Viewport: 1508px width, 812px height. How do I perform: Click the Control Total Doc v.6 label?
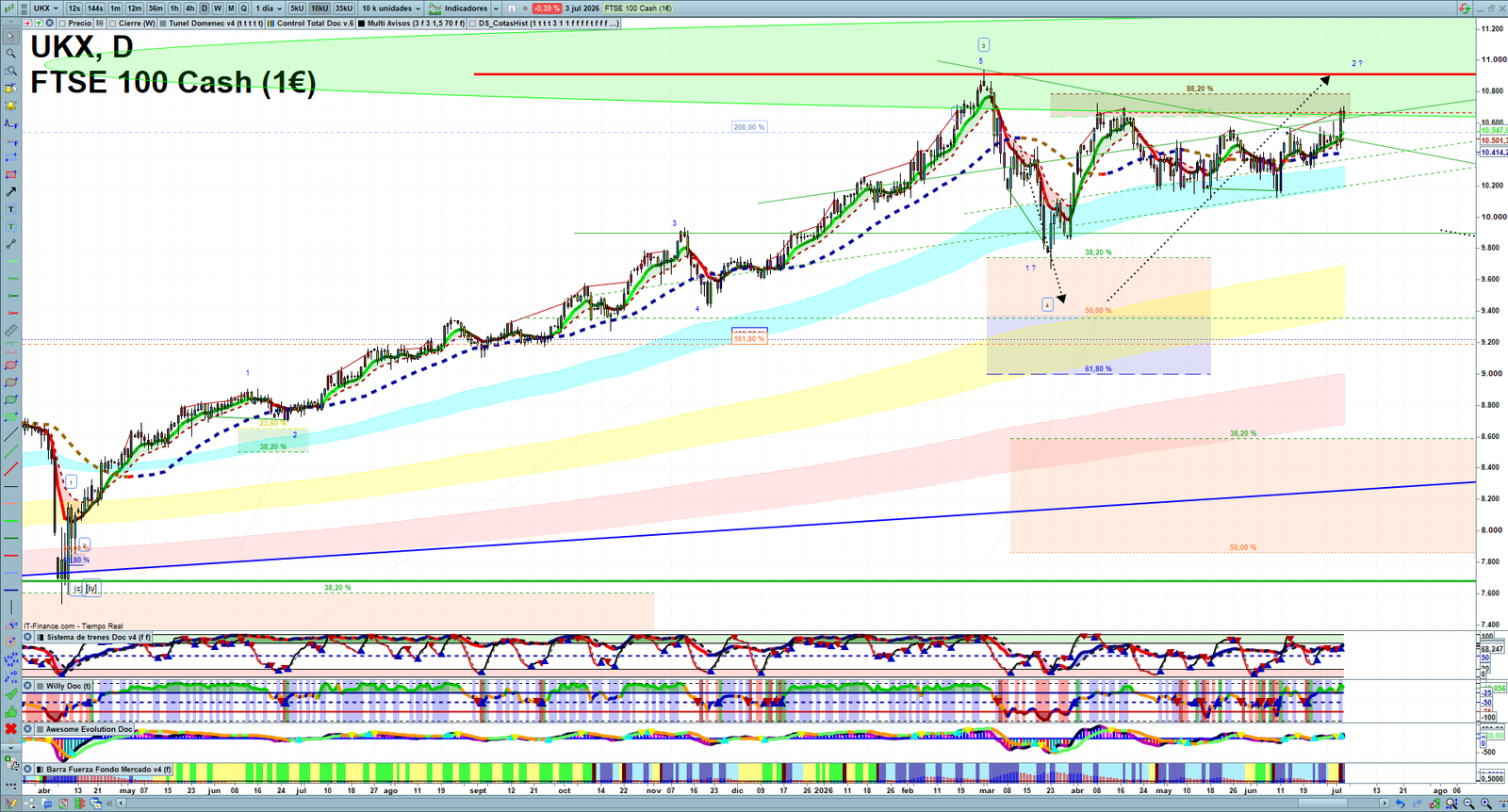(x=315, y=23)
